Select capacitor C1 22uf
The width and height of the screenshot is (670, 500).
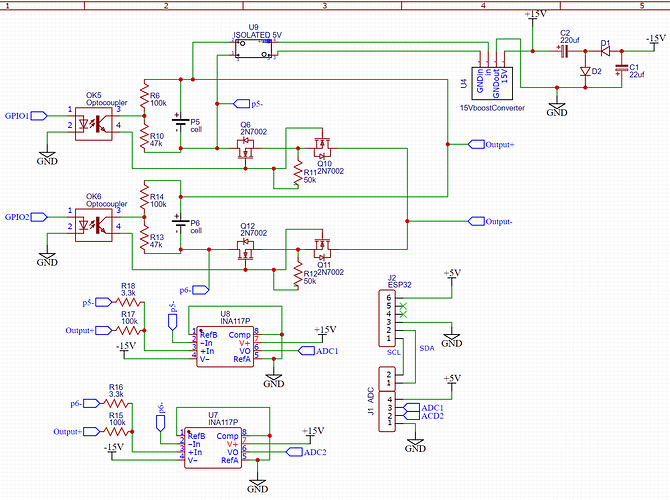[621, 68]
